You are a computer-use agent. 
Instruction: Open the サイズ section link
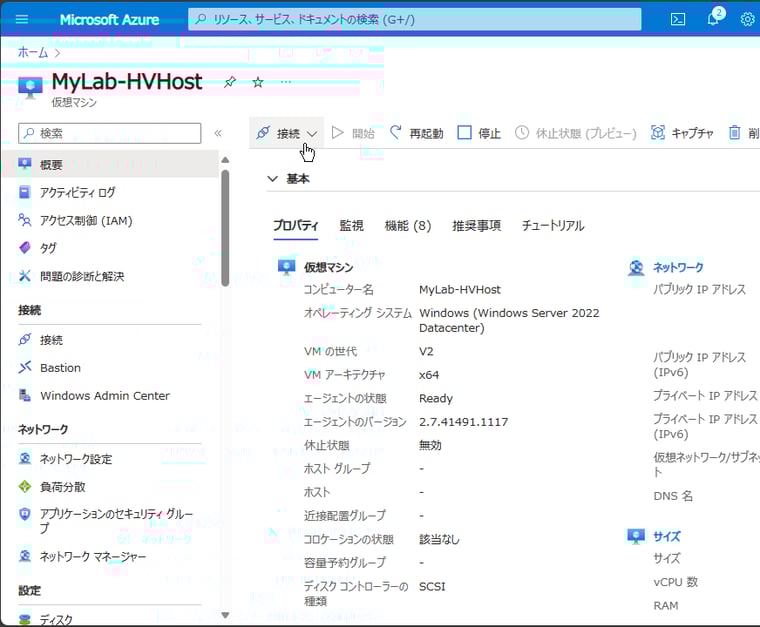666,536
